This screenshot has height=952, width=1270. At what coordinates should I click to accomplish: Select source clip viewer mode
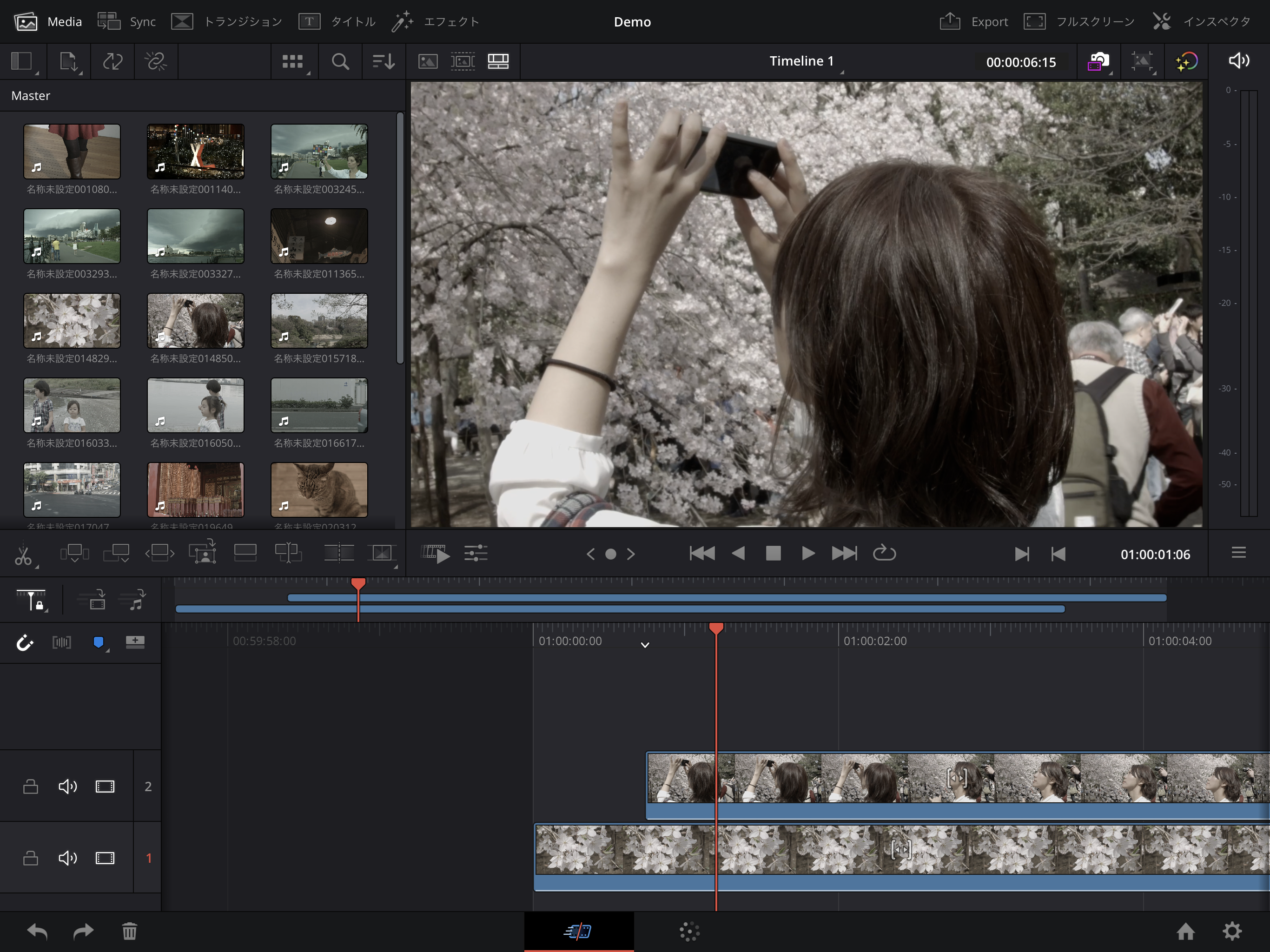(x=428, y=61)
